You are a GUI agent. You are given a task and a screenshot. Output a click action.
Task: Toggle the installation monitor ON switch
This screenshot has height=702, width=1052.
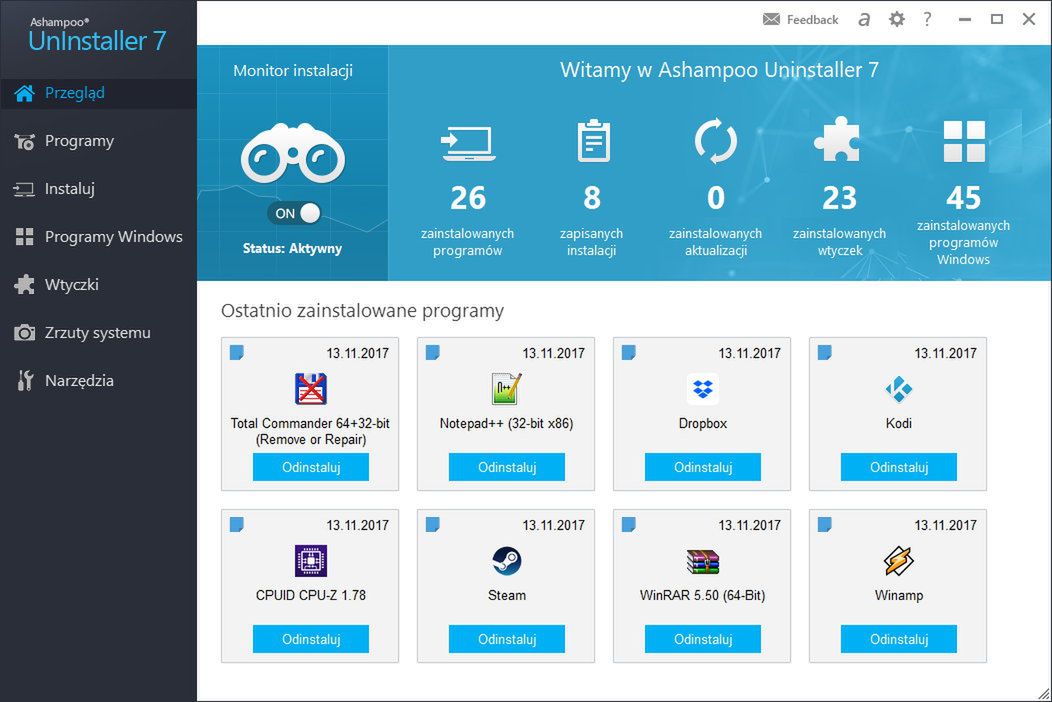pos(294,213)
